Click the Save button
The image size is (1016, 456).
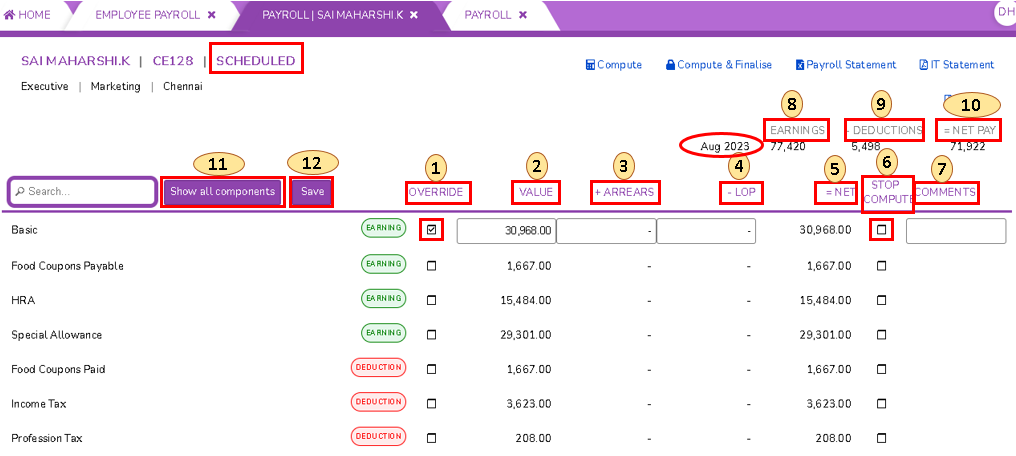(312, 192)
